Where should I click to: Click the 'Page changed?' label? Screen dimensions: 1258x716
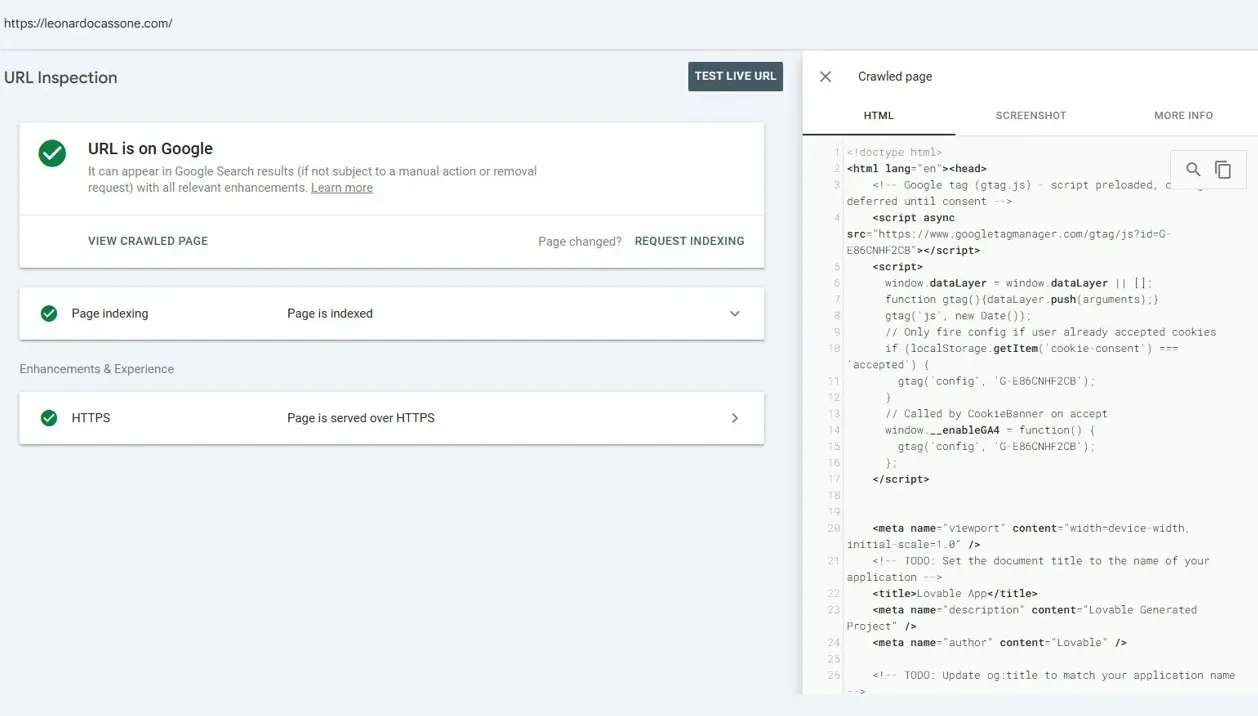tap(580, 241)
